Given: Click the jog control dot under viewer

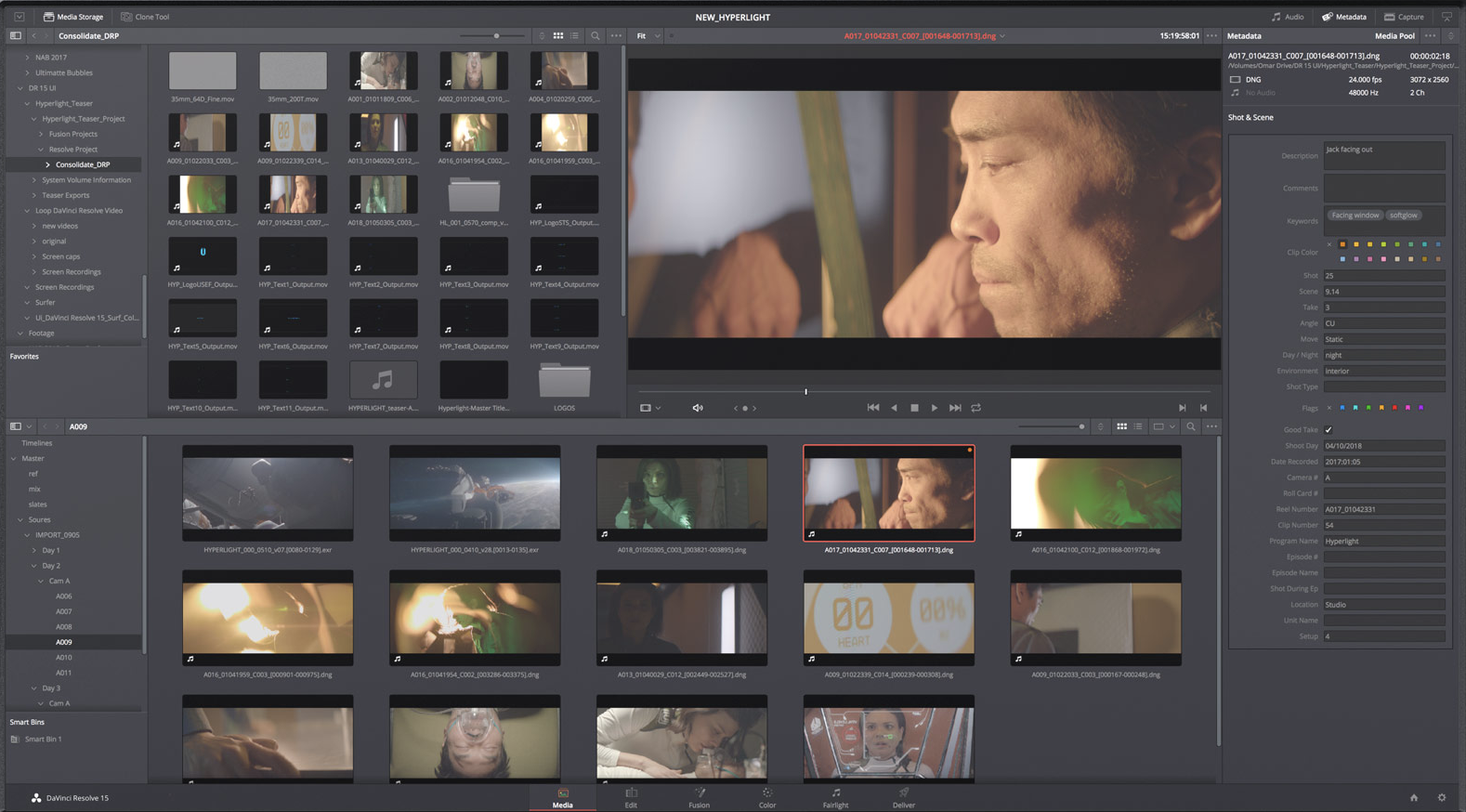Looking at the screenshot, I should point(745,408).
